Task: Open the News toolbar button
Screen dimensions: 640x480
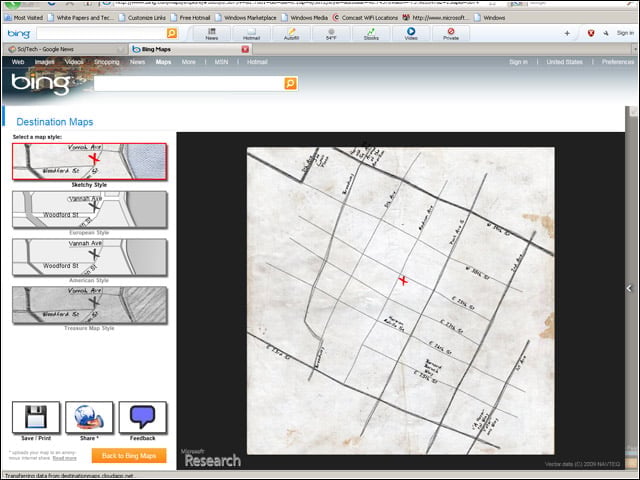Action: pyautogui.click(x=211, y=34)
